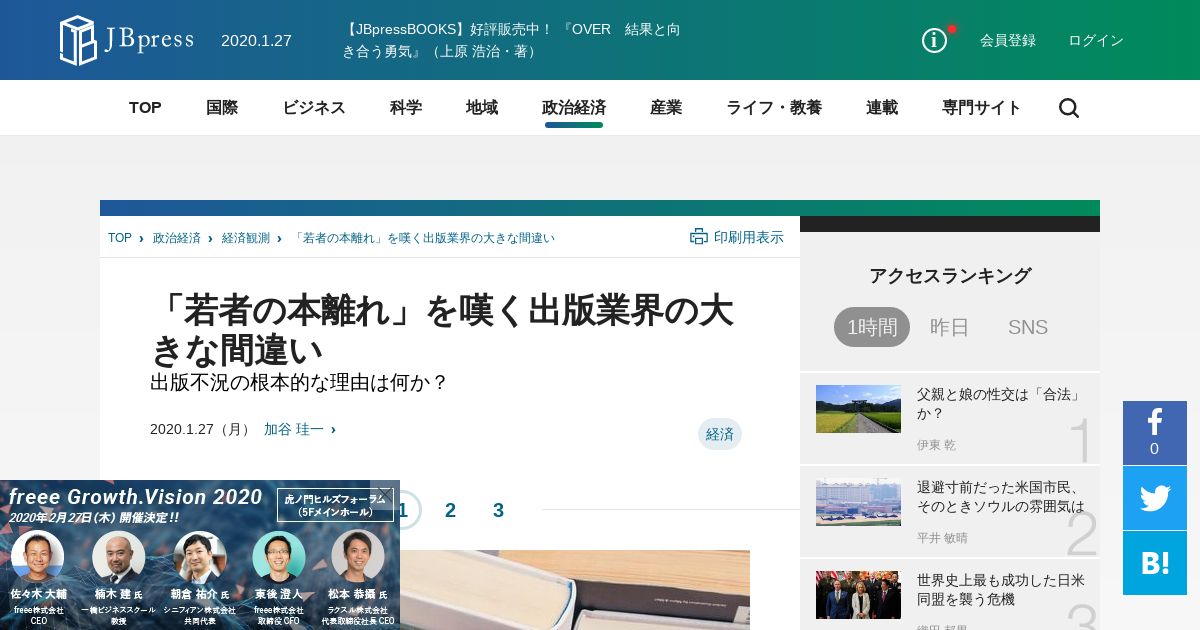The width and height of the screenshot is (1200, 630).
Task: Select the SNS ranking tab
Action: (x=1028, y=327)
